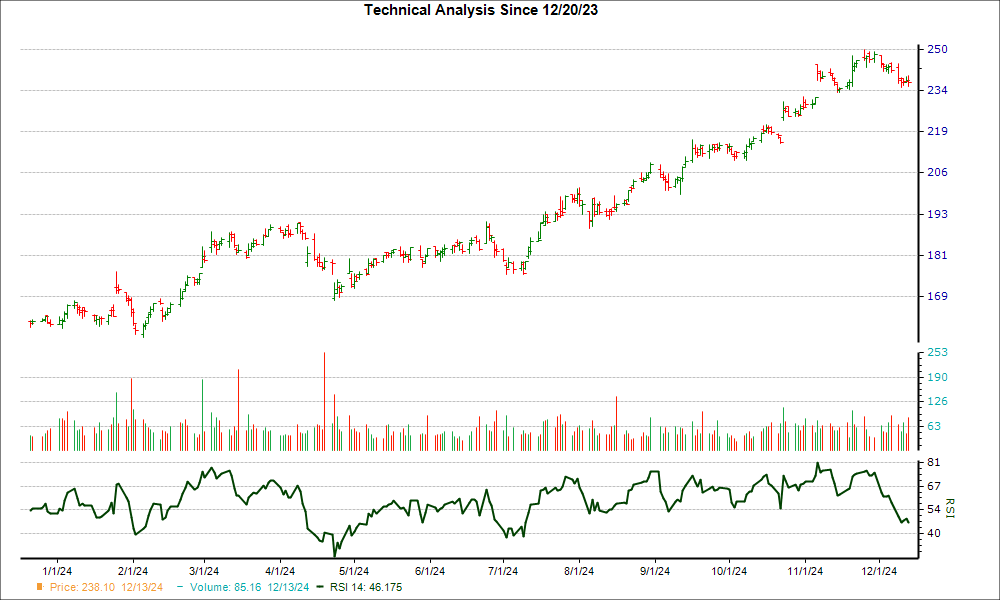Click the 2/1/24 date label

[x=133, y=571]
